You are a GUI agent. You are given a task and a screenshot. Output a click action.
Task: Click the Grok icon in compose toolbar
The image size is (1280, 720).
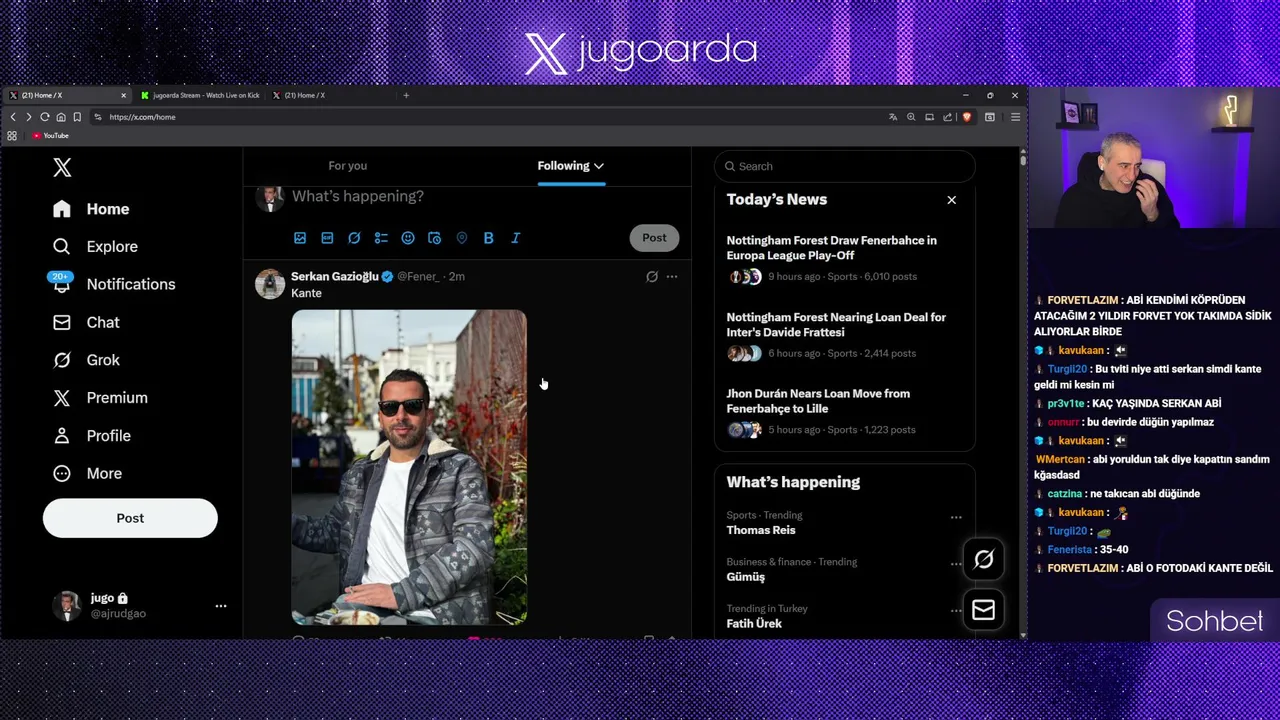point(354,238)
